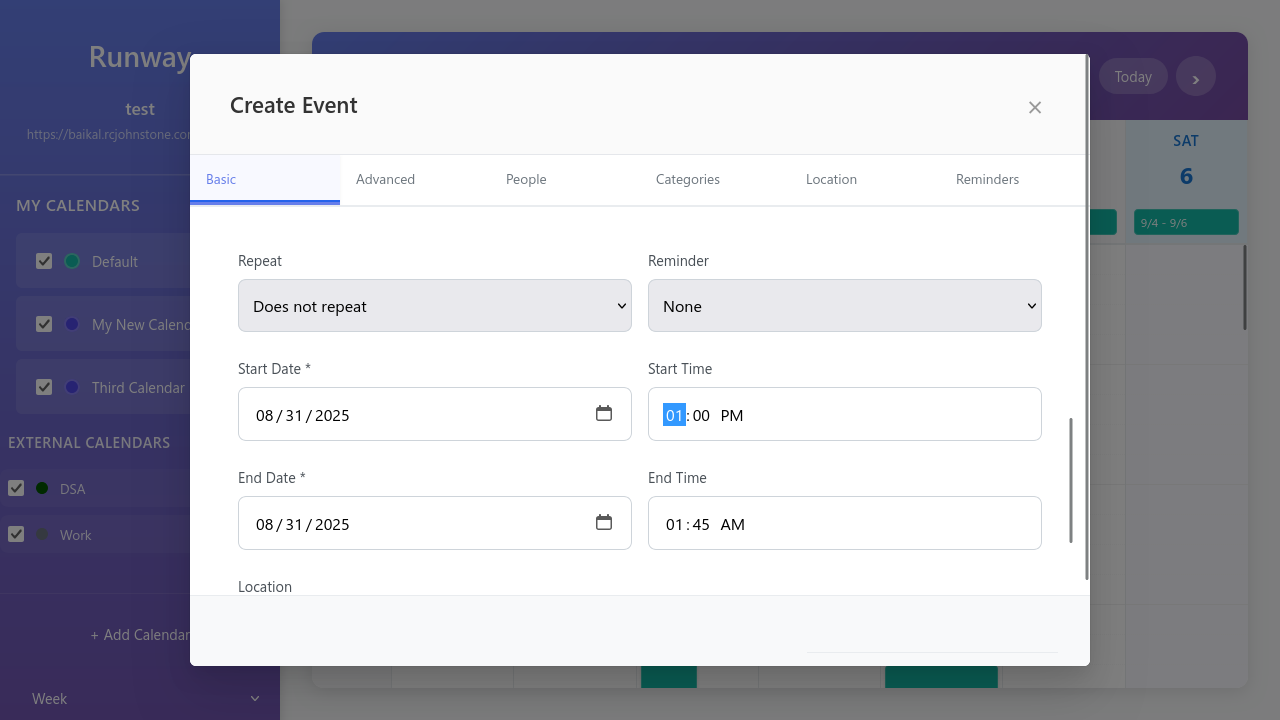Click the green color dot beside Default
The height and width of the screenshot is (720, 1280).
pos(71,260)
